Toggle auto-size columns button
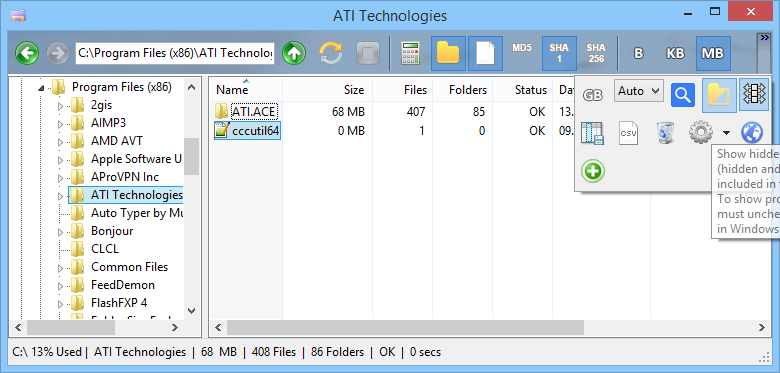 click(754, 94)
